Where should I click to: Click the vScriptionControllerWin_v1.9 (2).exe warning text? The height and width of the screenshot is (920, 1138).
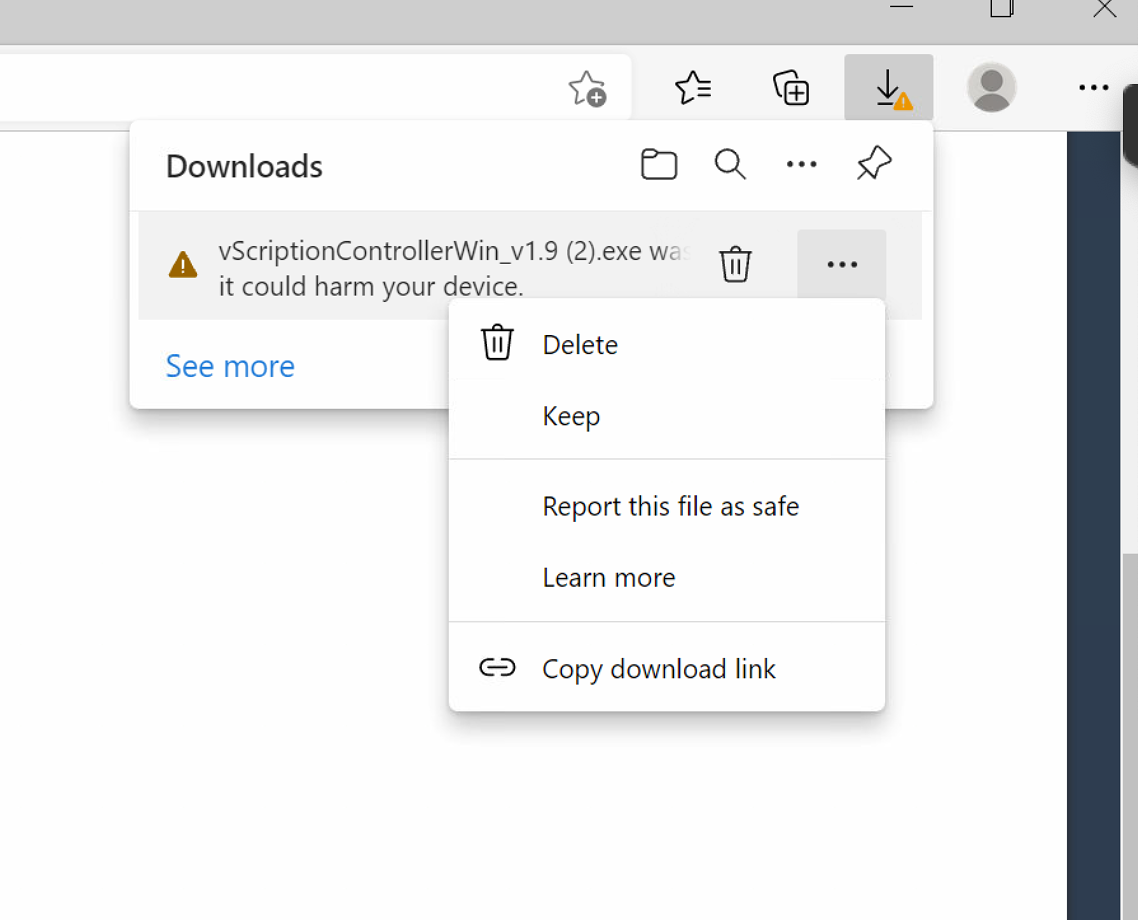point(454,268)
